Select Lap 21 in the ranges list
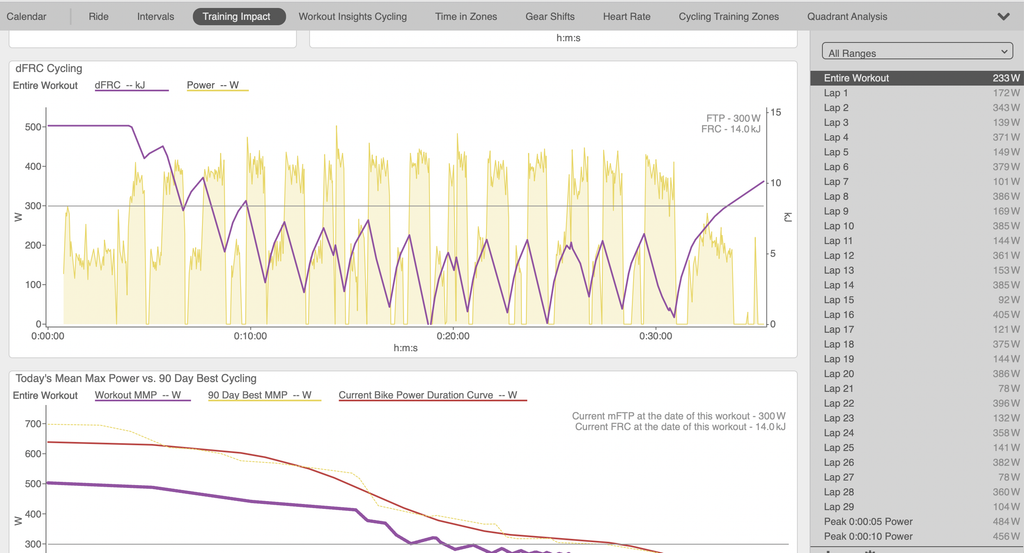Screen dimensions: 1024x553 pos(917,388)
